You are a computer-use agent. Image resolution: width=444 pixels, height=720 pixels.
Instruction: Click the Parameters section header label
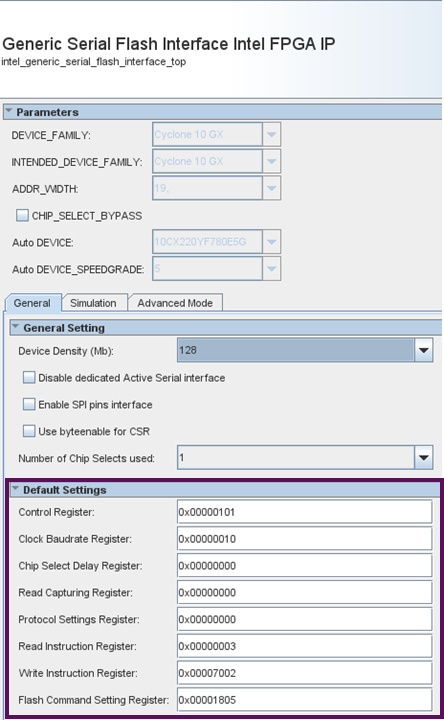(47, 112)
